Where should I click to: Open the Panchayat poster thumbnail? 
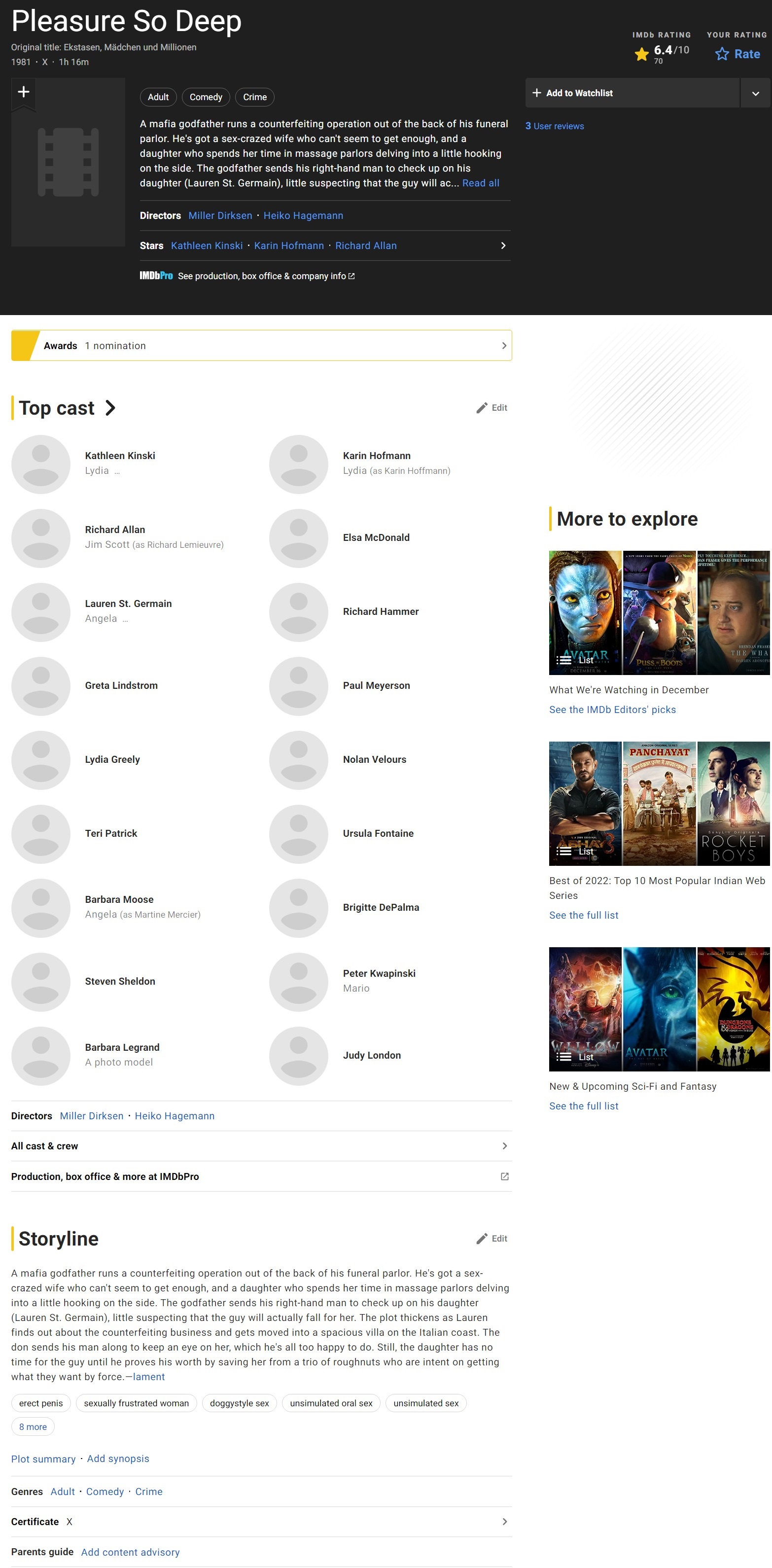pos(660,804)
